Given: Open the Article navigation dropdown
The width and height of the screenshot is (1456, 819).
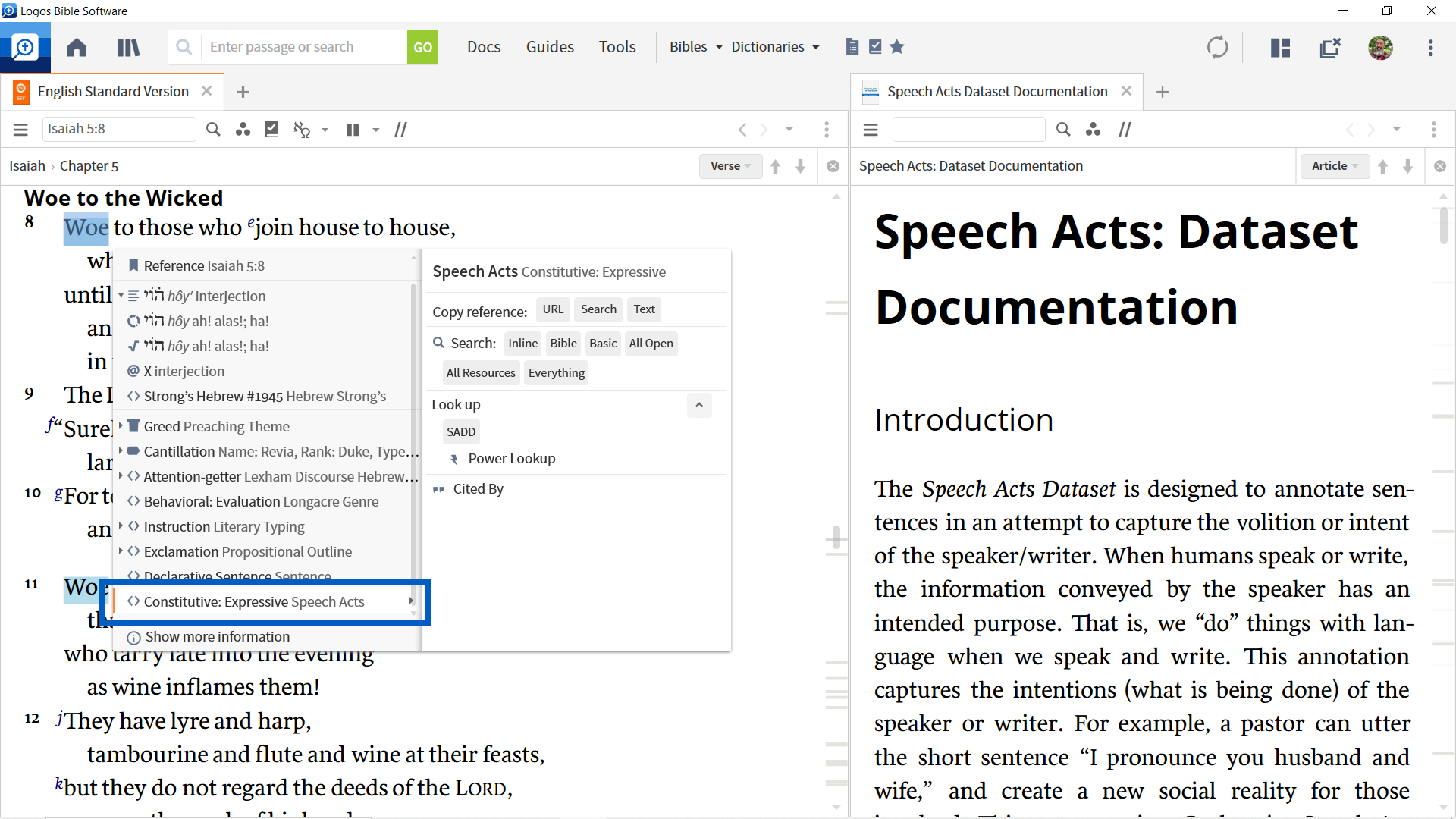Looking at the screenshot, I should (1335, 166).
